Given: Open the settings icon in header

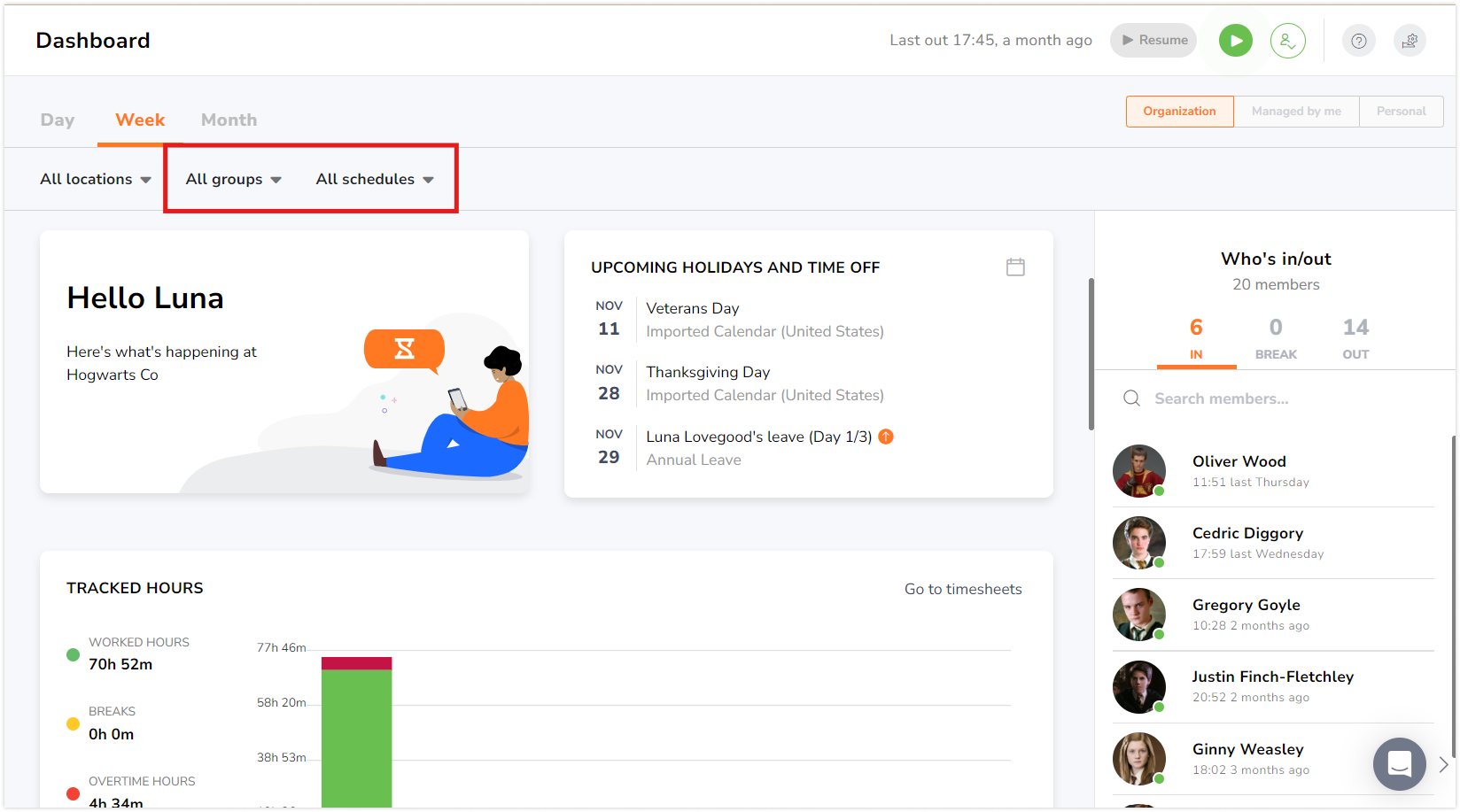Looking at the screenshot, I should [1410, 41].
